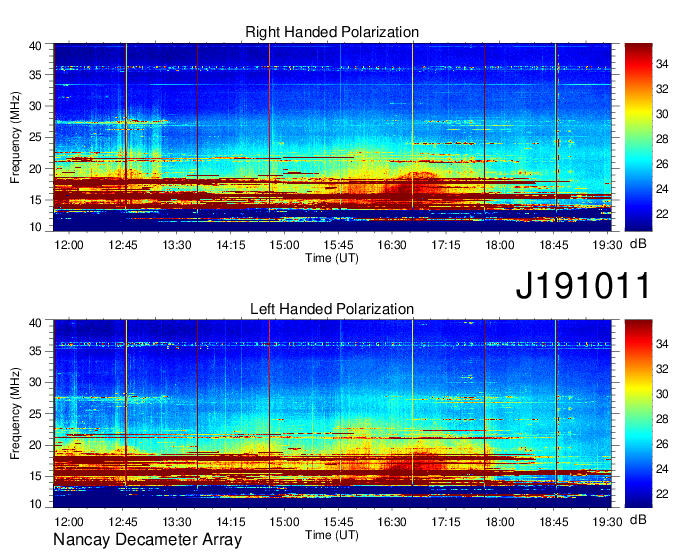Screen dimensions: 680x552
Task: Click the 25 MHz tick of Right Handed plot
Action: (35, 138)
